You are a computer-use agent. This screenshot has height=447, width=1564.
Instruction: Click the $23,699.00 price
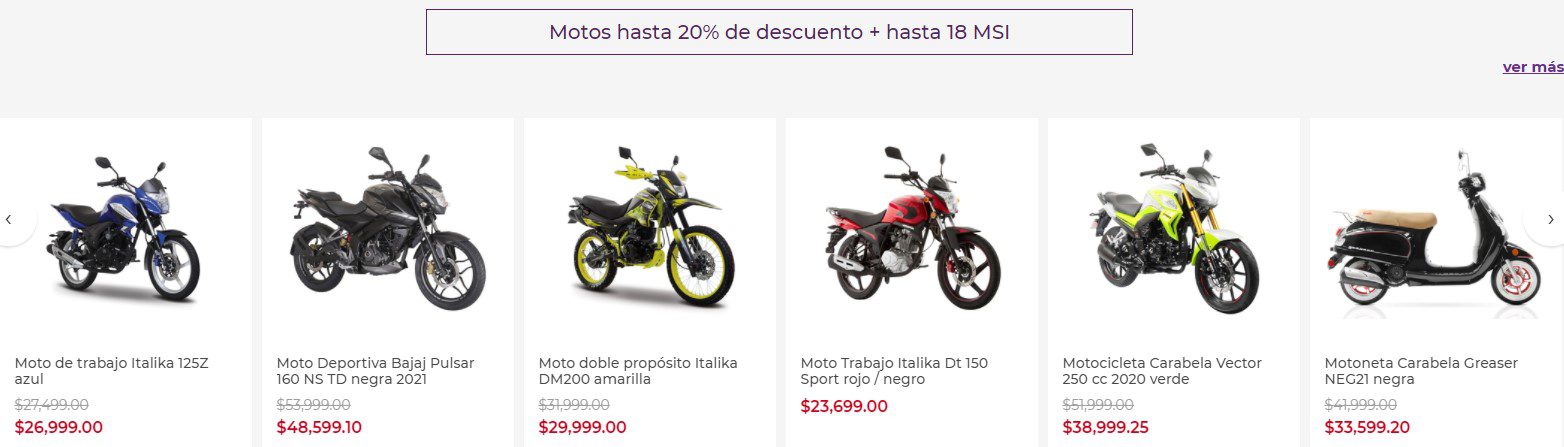844,406
